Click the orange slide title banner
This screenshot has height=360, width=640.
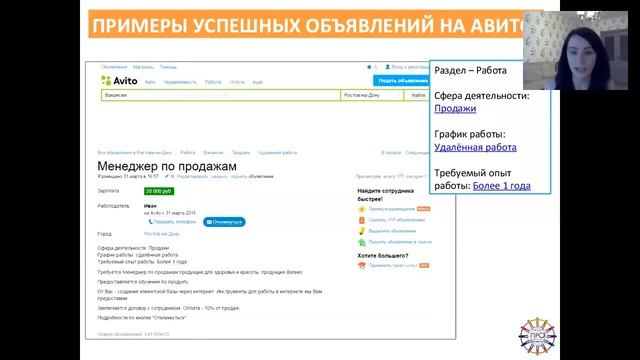(x=316, y=25)
